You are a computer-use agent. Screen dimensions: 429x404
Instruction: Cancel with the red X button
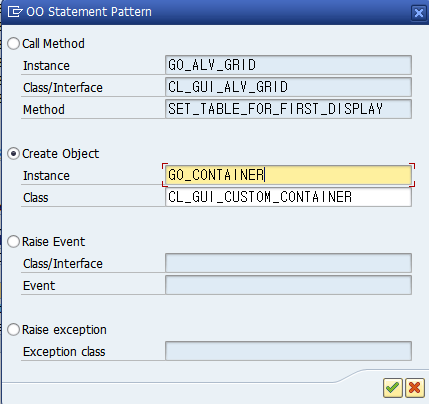[x=414, y=388]
